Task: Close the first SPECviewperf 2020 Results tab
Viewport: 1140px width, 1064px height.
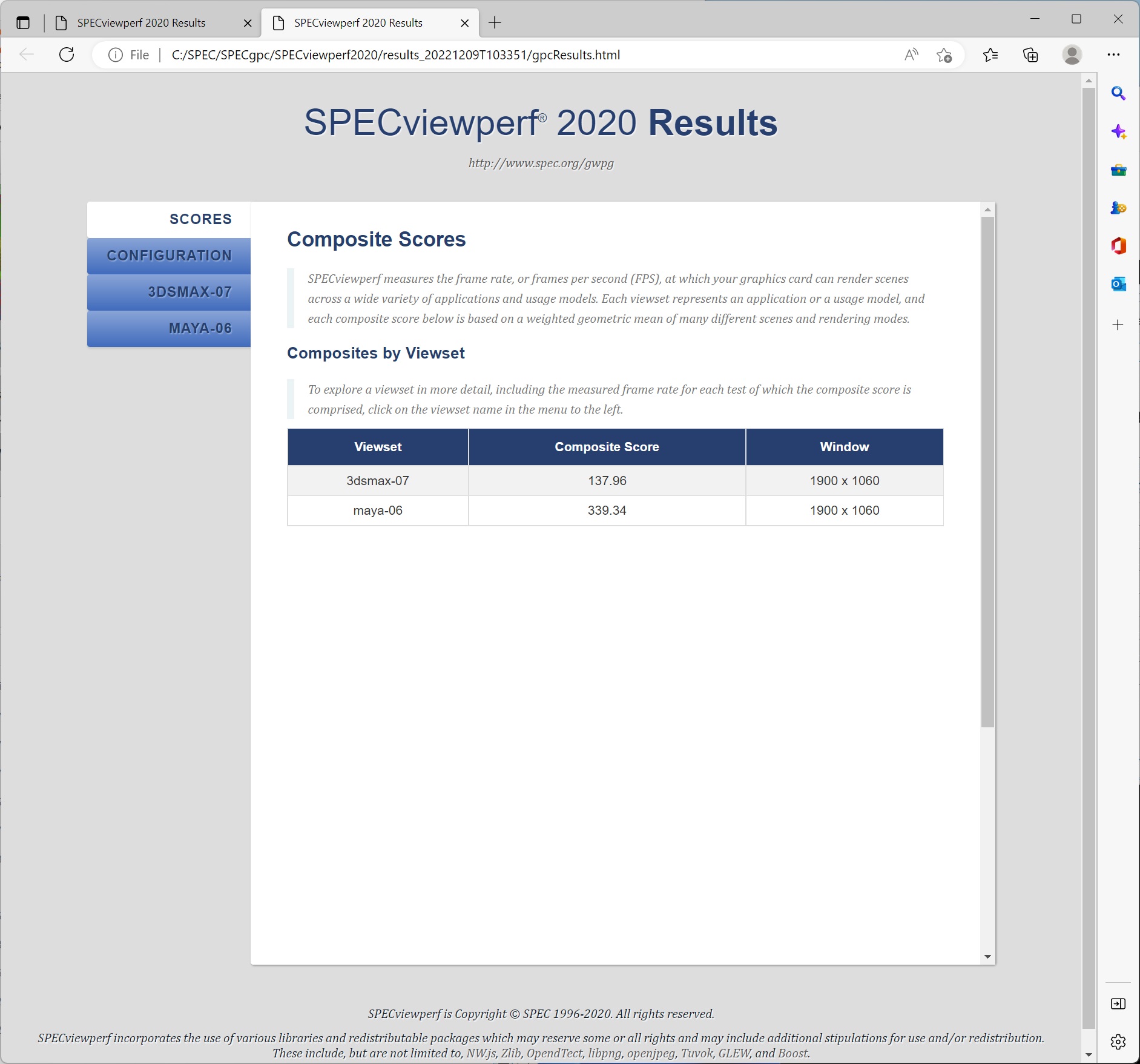Action: click(248, 23)
